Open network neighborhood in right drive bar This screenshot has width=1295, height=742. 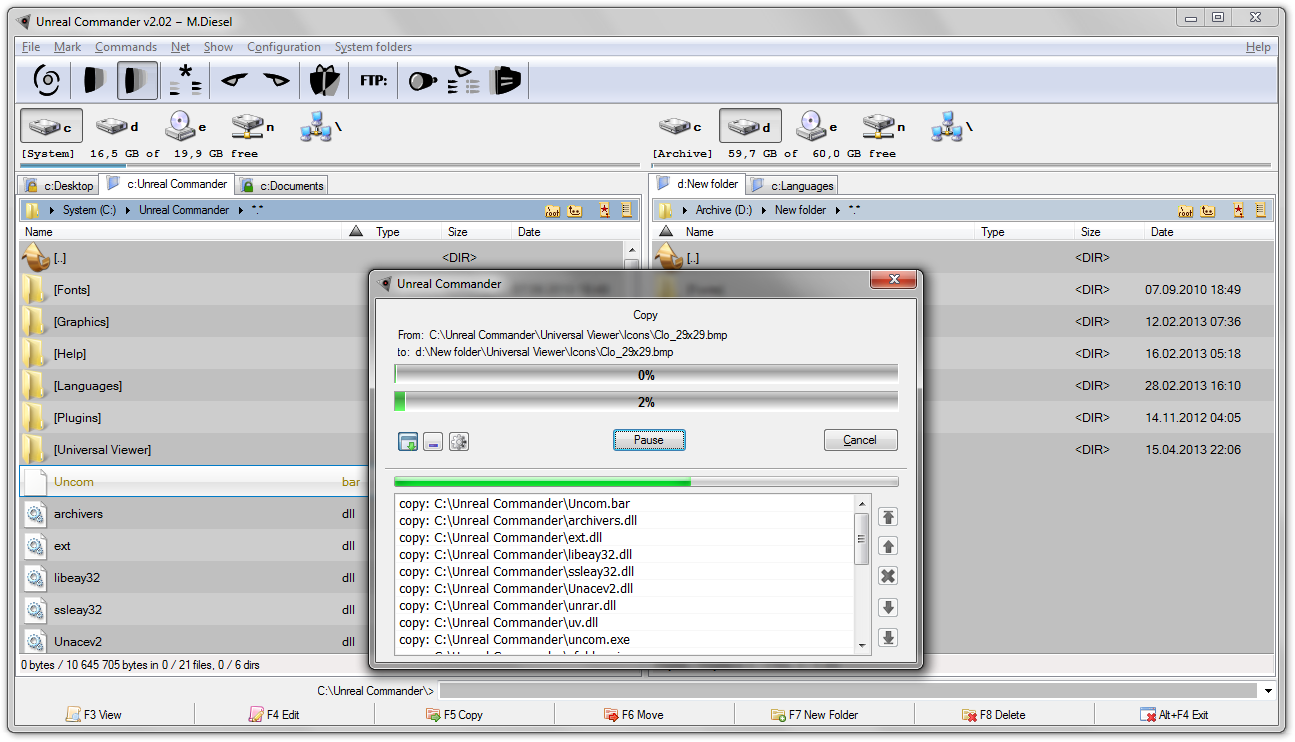click(x=951, y=126)
